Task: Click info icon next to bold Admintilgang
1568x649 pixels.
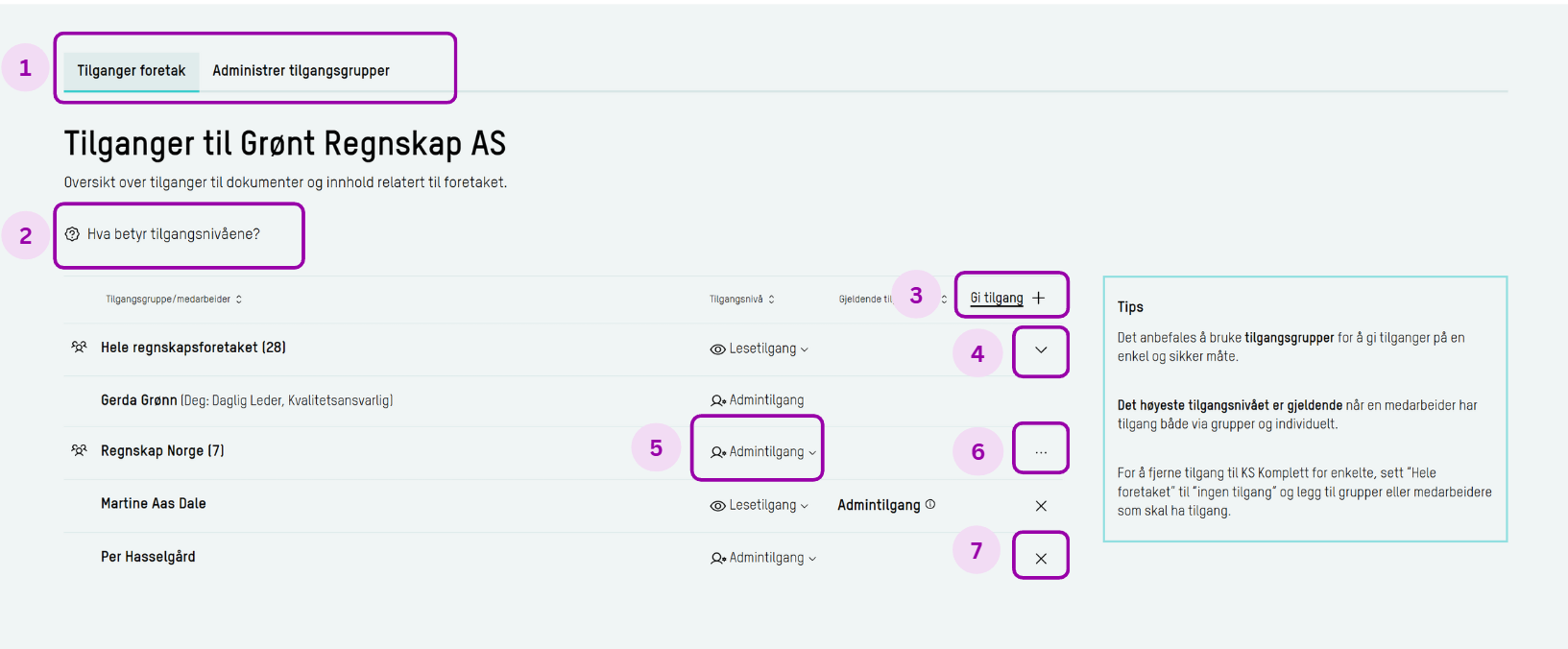Action: pos(930,505)
